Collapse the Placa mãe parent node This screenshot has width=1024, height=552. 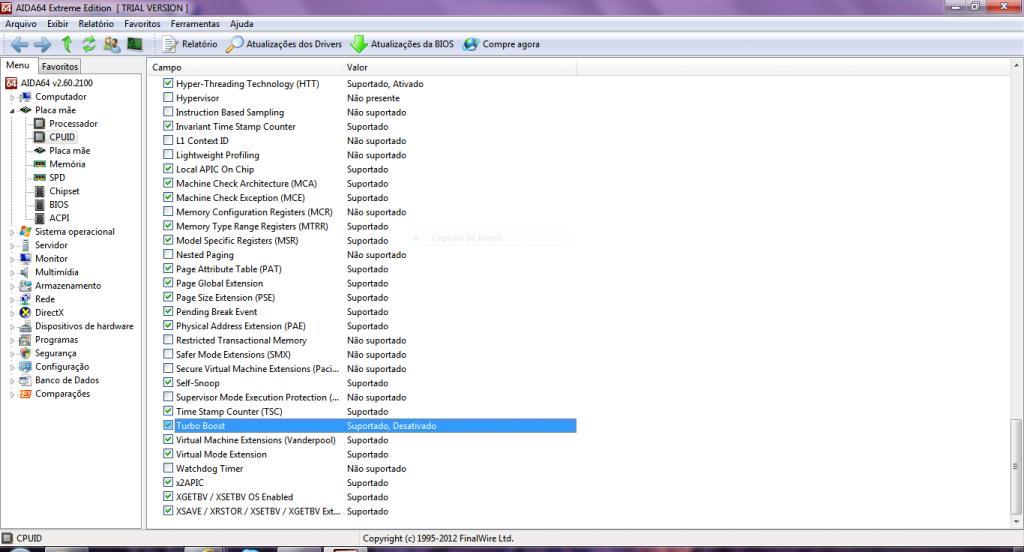[x=12, y=110]
